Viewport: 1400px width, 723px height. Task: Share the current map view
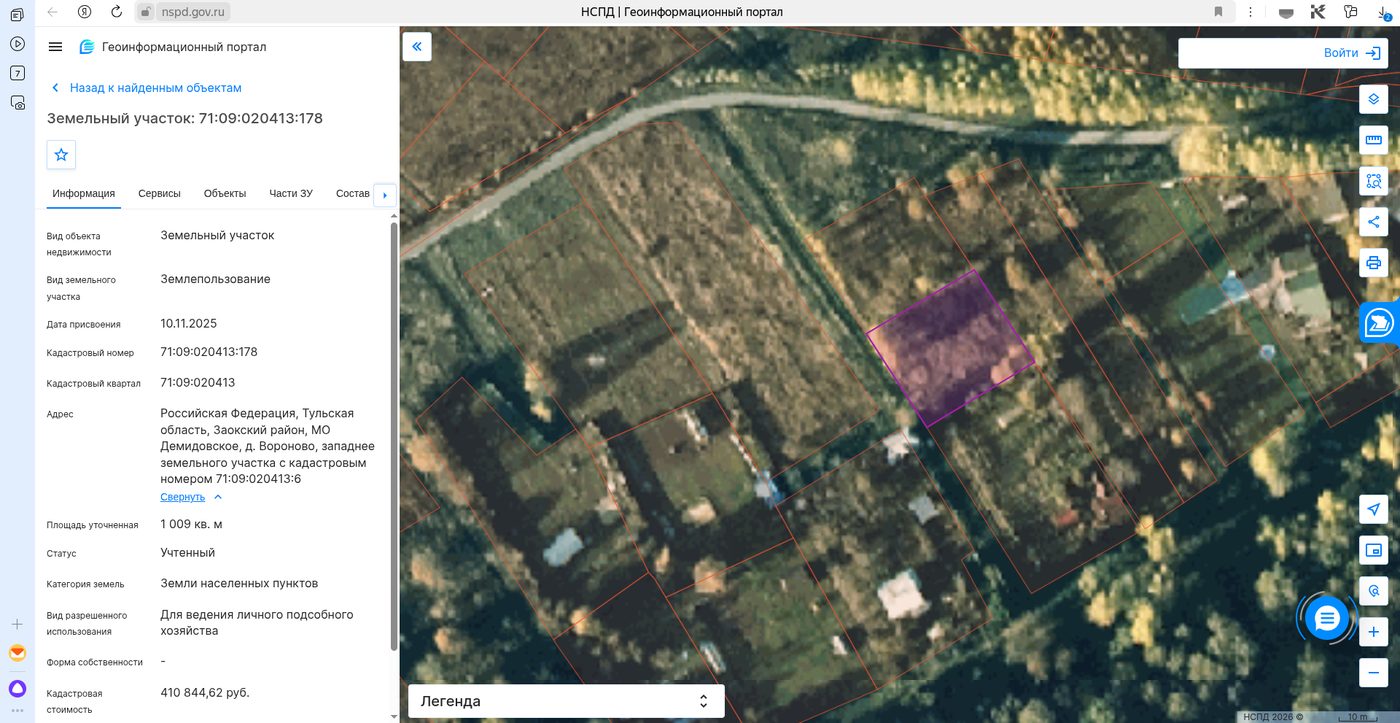[1374, 222]
